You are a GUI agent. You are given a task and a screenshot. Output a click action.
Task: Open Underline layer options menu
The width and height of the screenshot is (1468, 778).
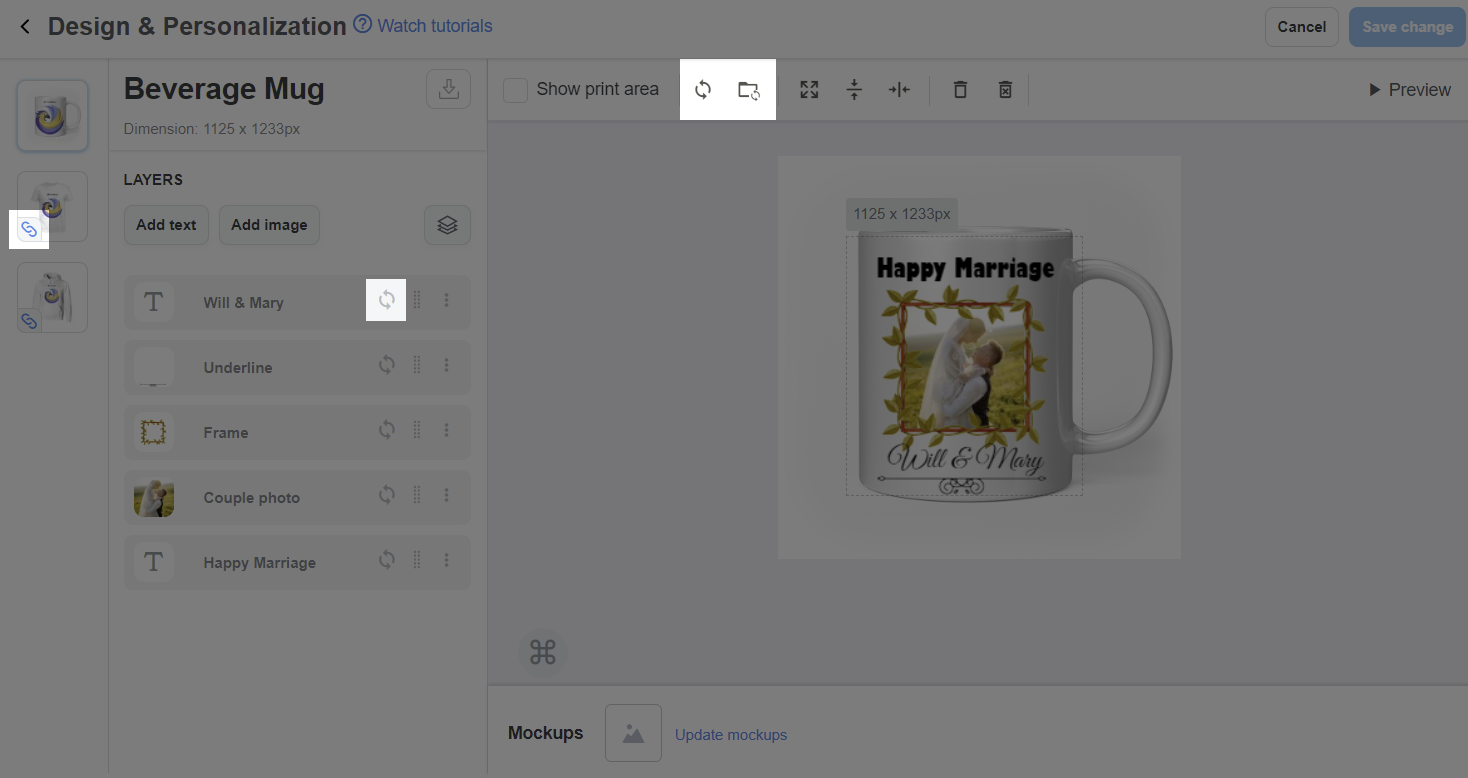[x=446, y=365]
